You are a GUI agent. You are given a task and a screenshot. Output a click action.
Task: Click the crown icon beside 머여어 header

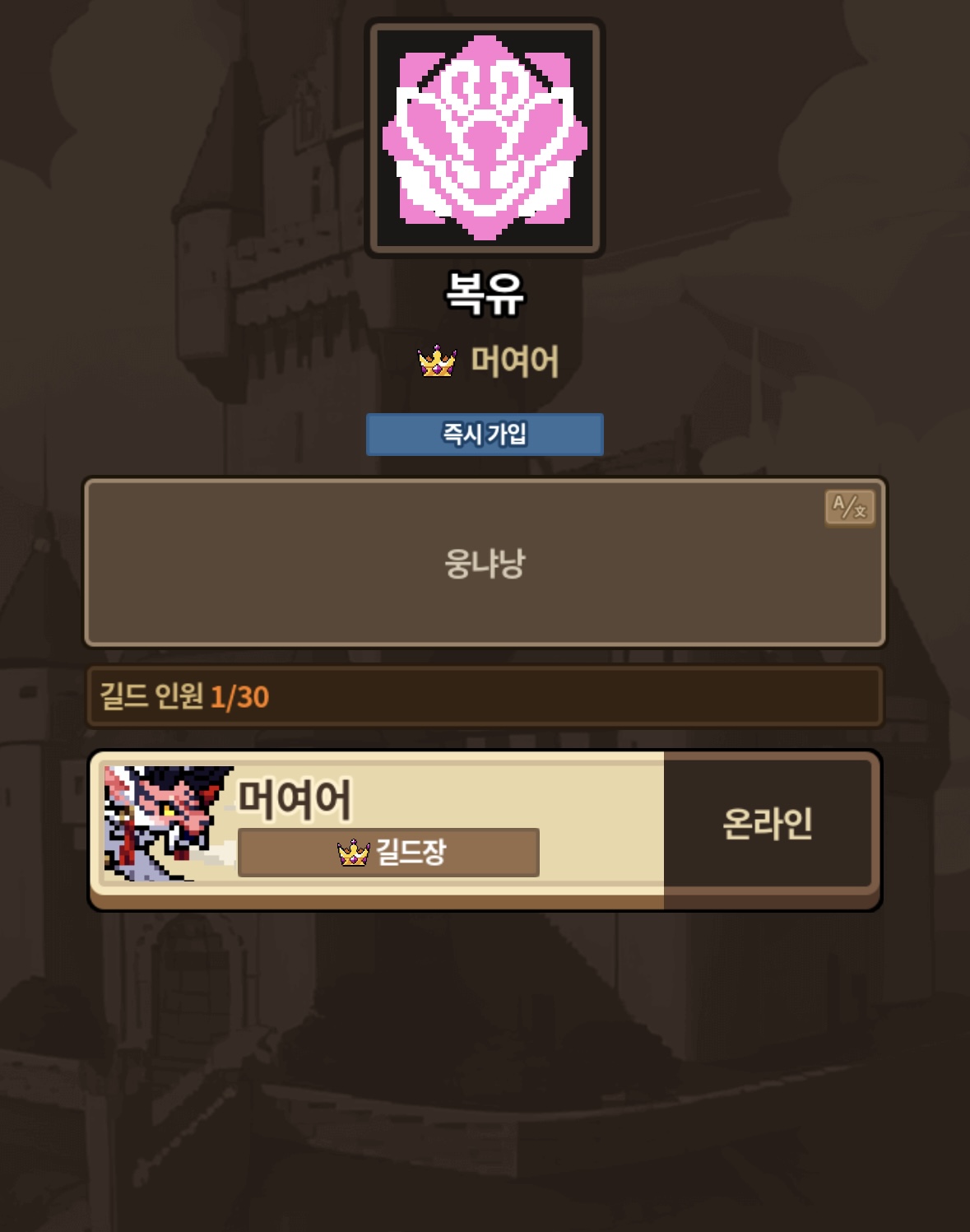click(437, 361)
